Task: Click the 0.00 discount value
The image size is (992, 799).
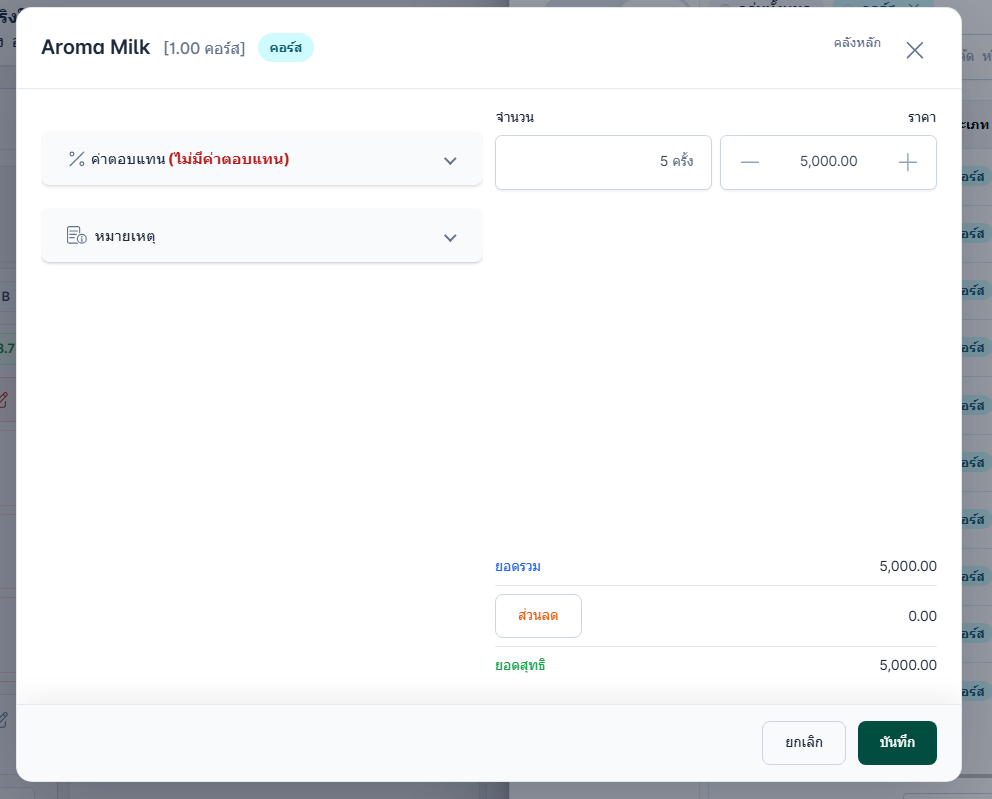Action: (922, 616)
